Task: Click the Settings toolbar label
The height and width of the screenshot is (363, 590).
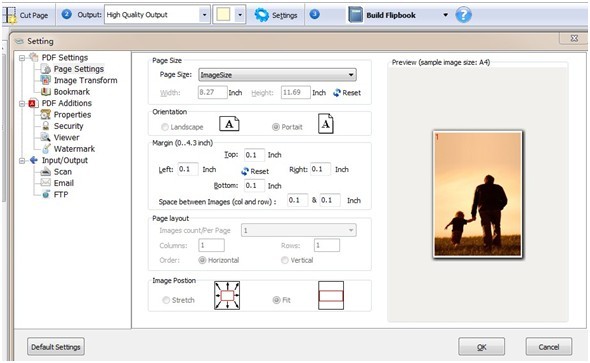Action: (x=284, y=15)
